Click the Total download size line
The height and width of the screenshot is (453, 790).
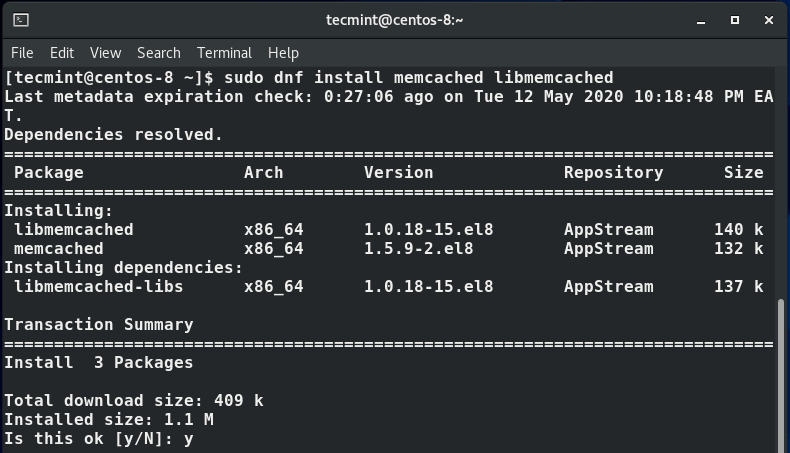click(x=134, y=400)
